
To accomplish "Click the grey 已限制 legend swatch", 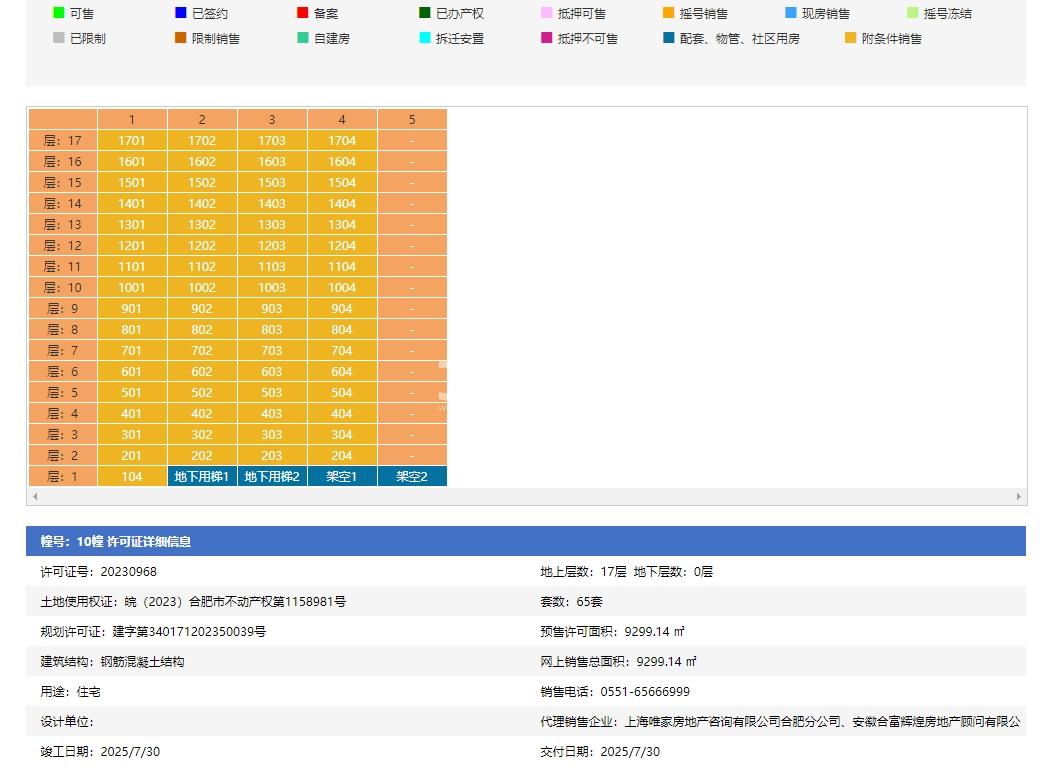I will pyautogui.click(x=59, y=38).
